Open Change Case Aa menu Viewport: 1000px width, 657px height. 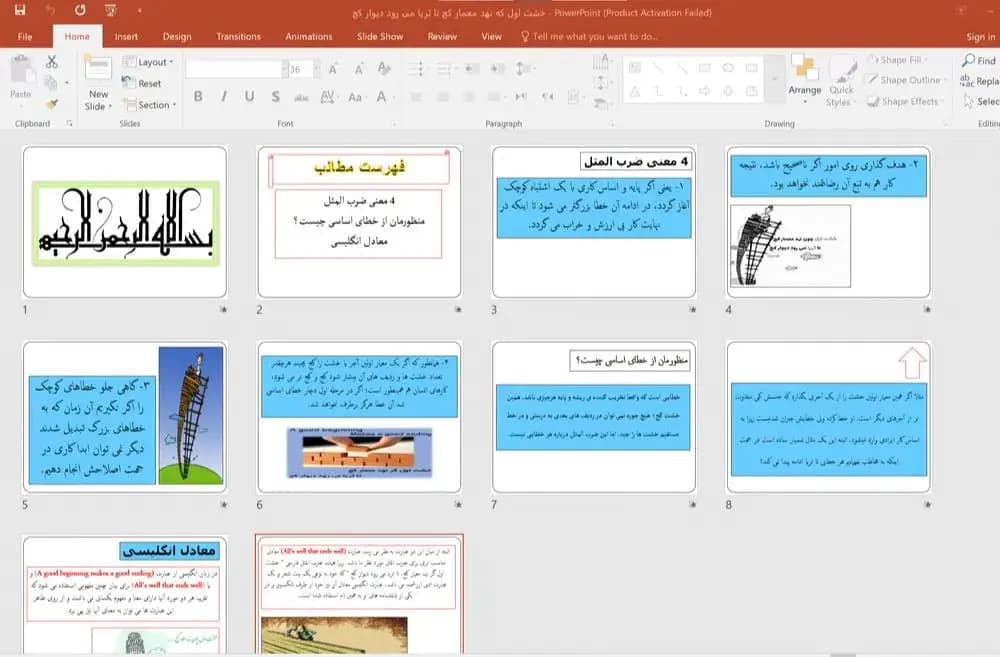(355, 97)
